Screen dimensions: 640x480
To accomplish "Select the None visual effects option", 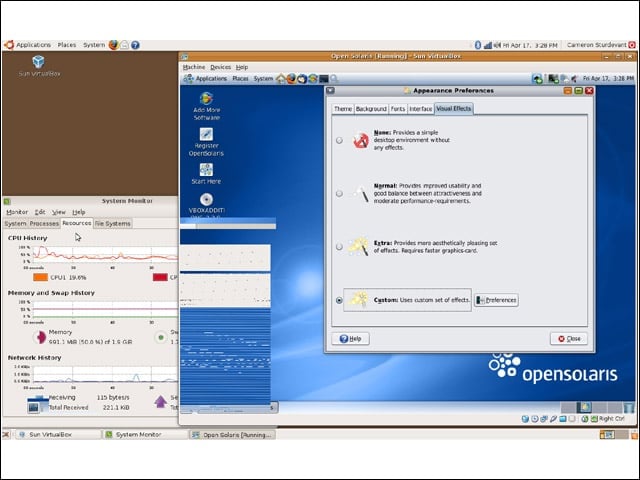I will (339, 140).
